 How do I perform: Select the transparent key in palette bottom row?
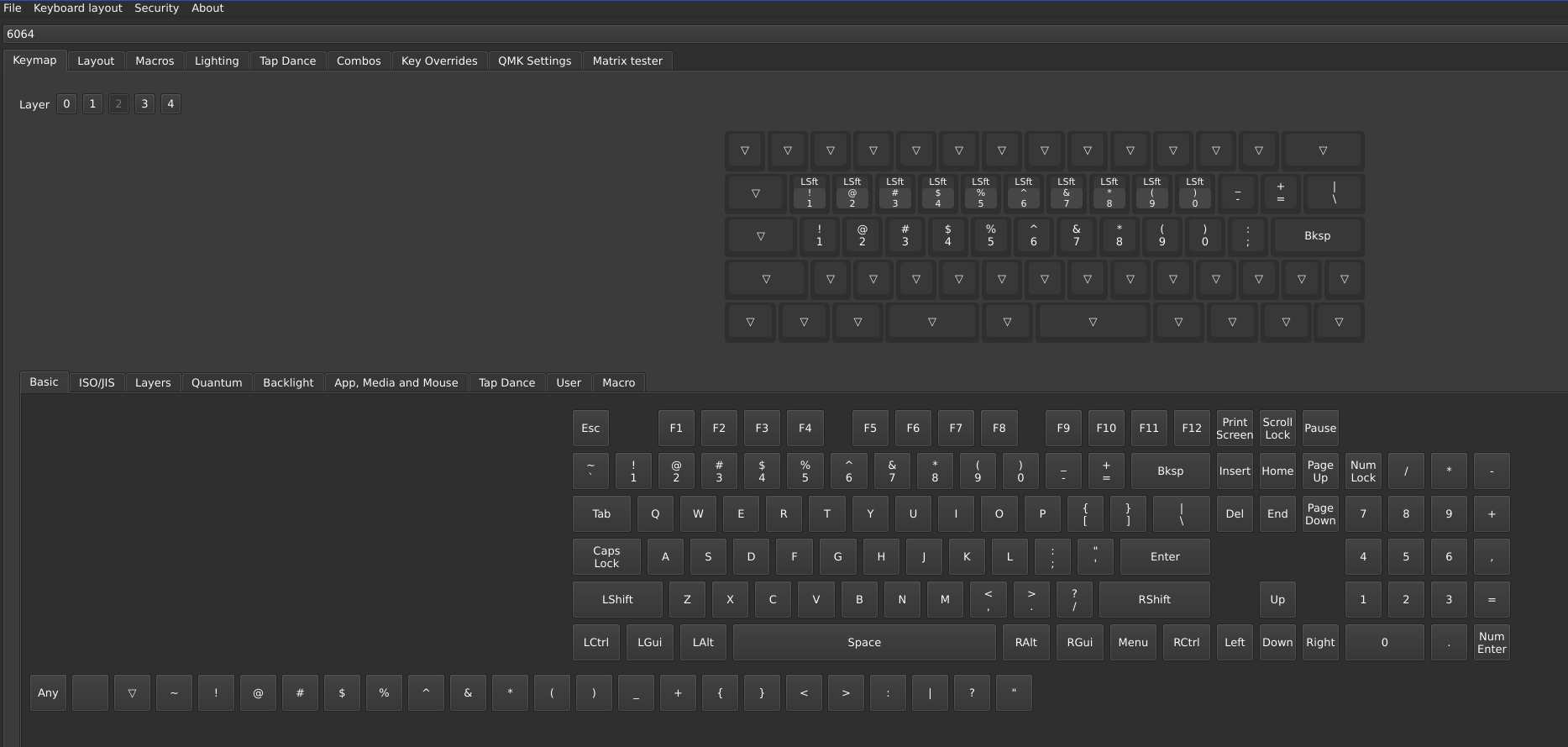132,693
